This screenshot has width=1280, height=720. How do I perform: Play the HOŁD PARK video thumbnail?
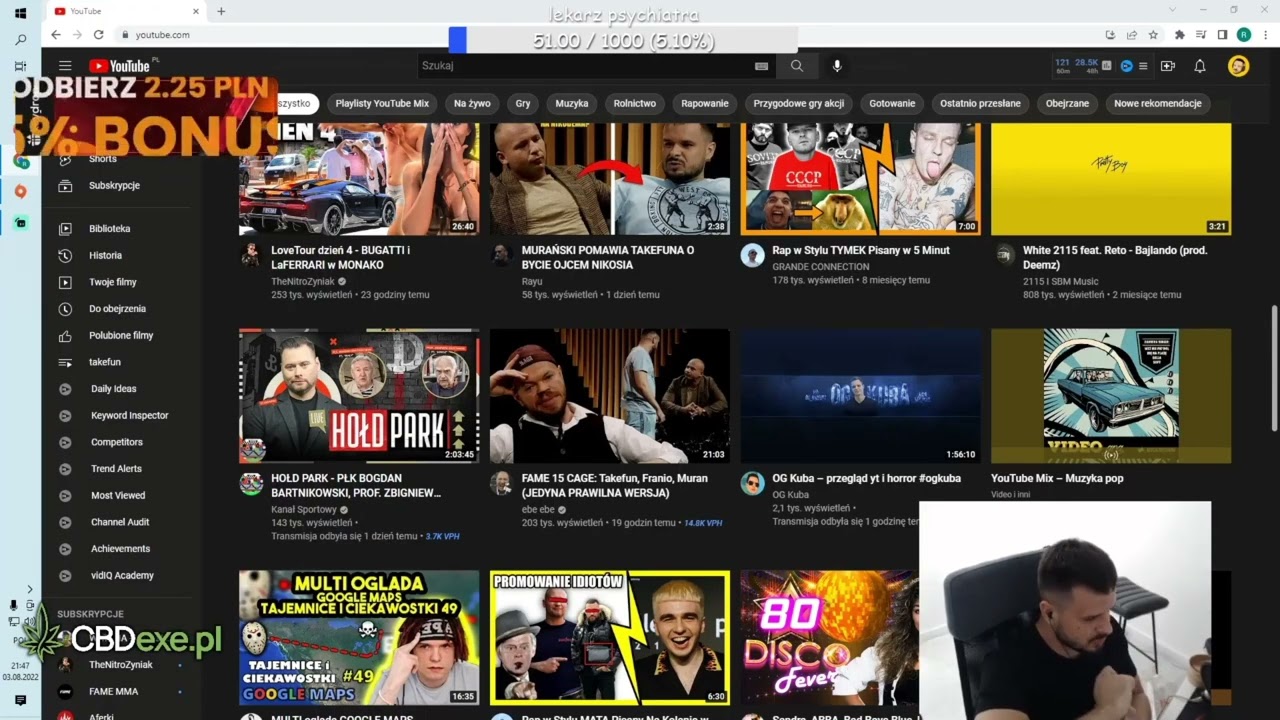click(359, 396)
